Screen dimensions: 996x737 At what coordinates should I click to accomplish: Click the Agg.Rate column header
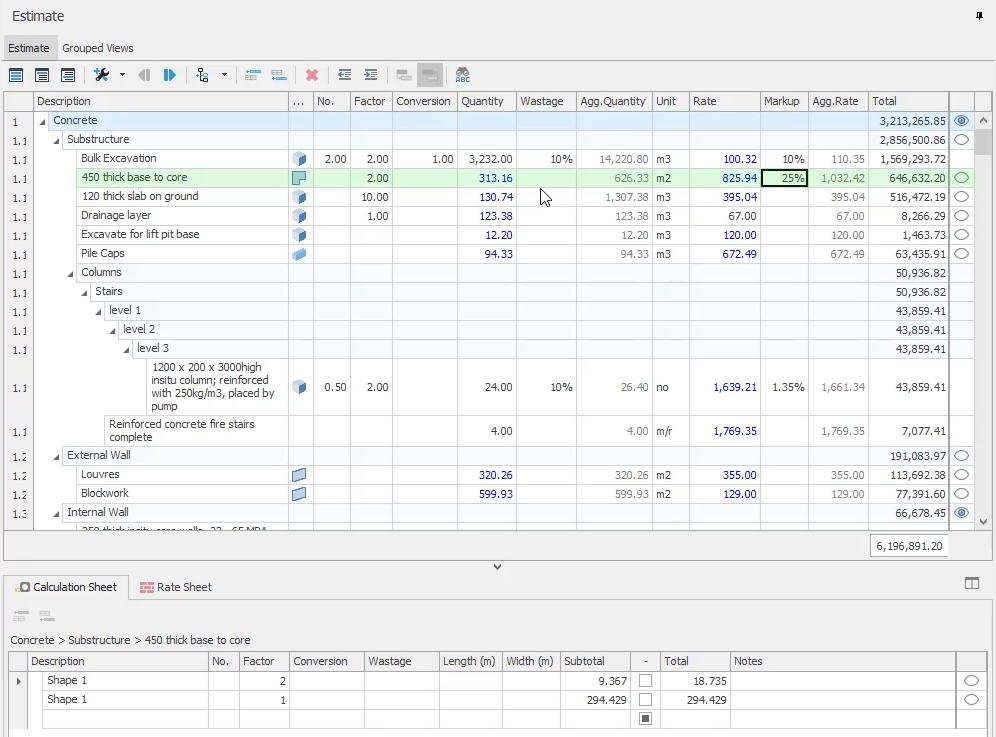(x=838, y=101)
